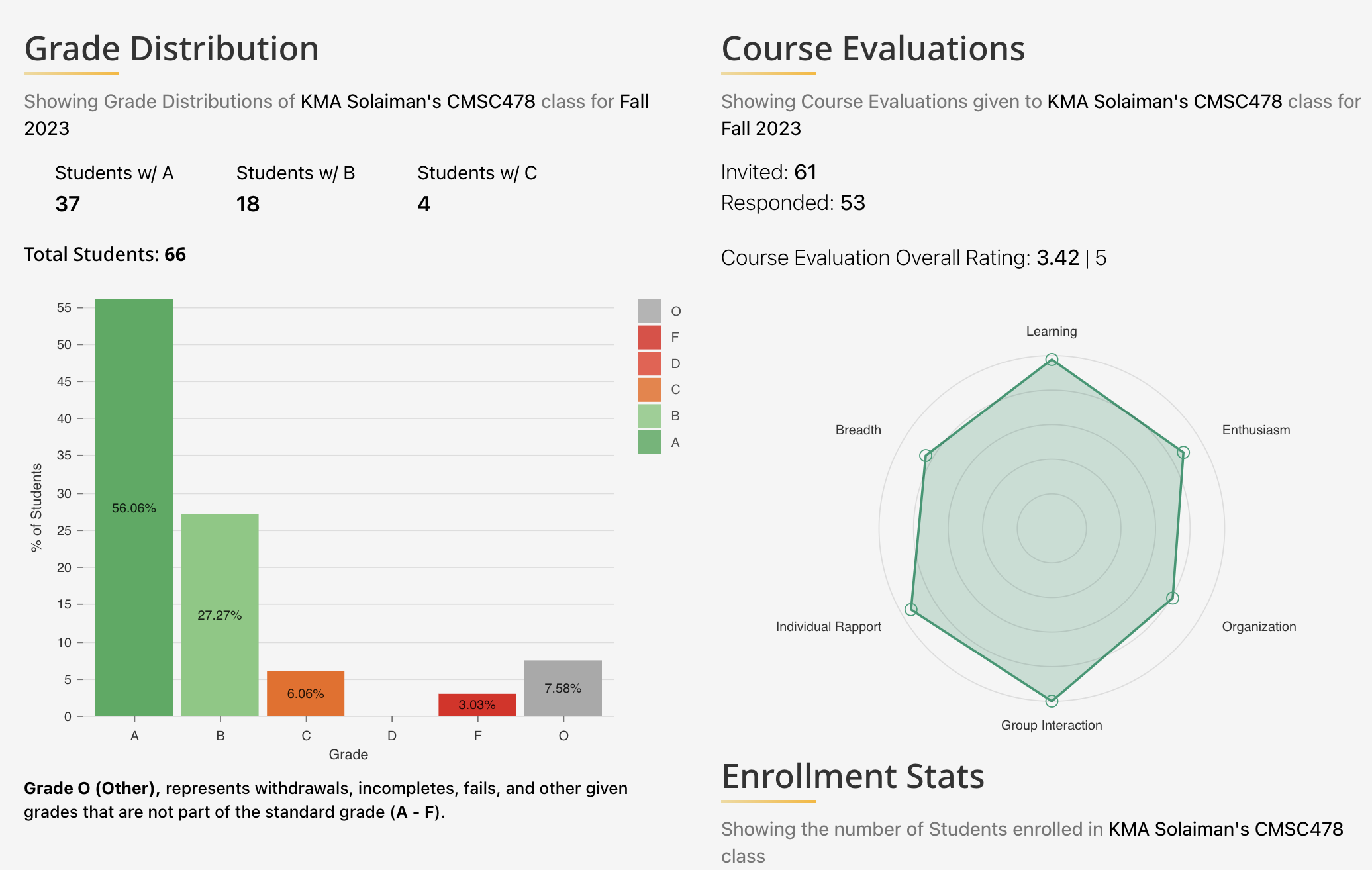This screenshot has width=1372, height=870.
Task: Click the Group Interaction axis label
Action: pos(1052,725)
